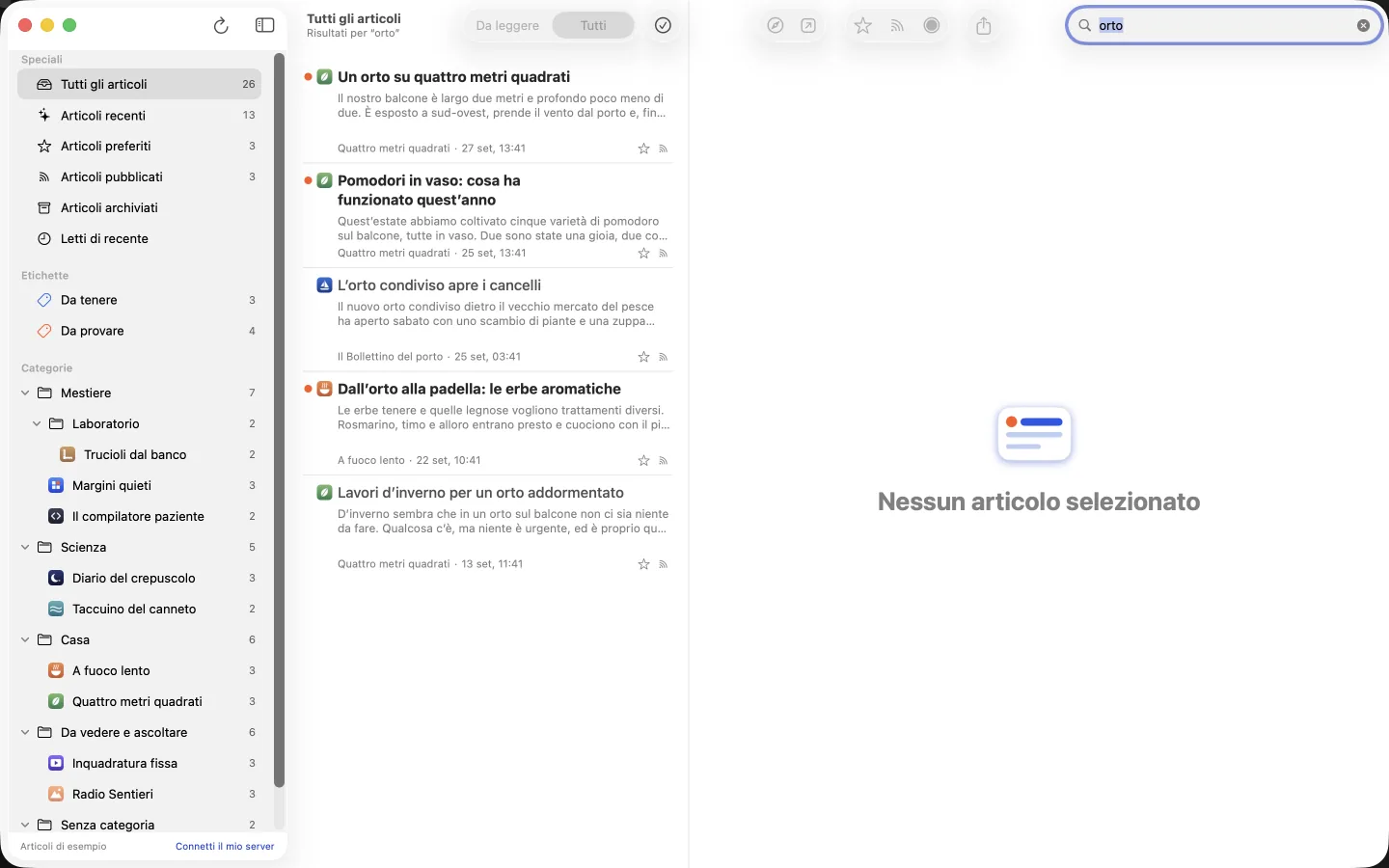This screenshot has width=1389, height=868.
Task: Open article "L'orto condiviso apre i cancelli"
Action: pos(488,320)
